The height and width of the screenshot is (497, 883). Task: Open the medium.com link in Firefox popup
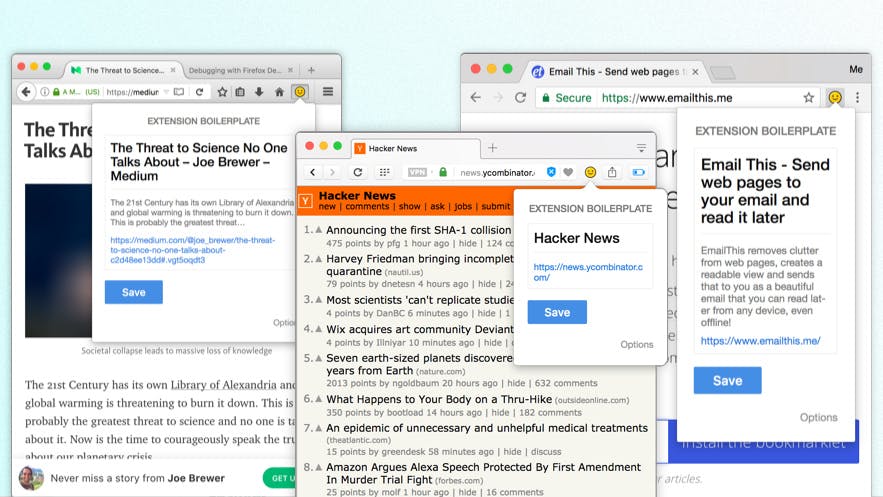193,250
